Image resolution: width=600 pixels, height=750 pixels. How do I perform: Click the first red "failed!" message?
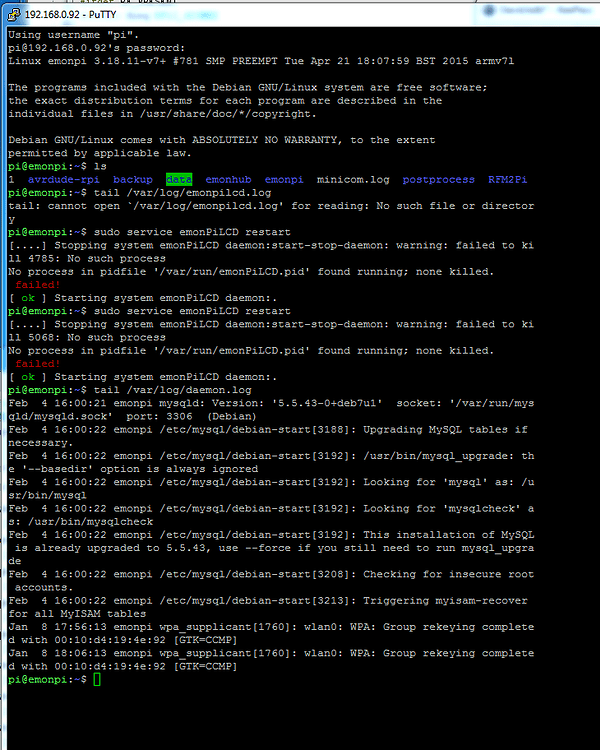[x=38, y=285]
